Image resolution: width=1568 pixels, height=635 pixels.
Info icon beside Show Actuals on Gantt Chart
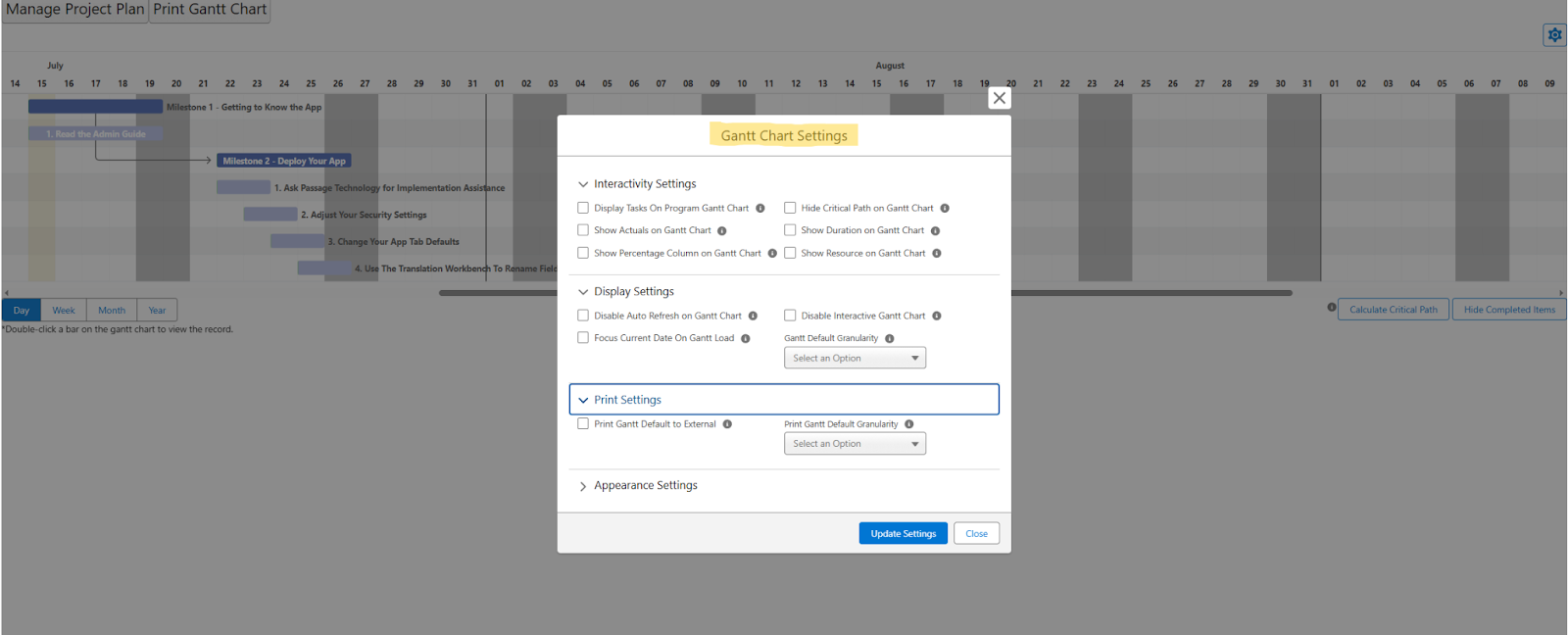(x=722, y=231)
